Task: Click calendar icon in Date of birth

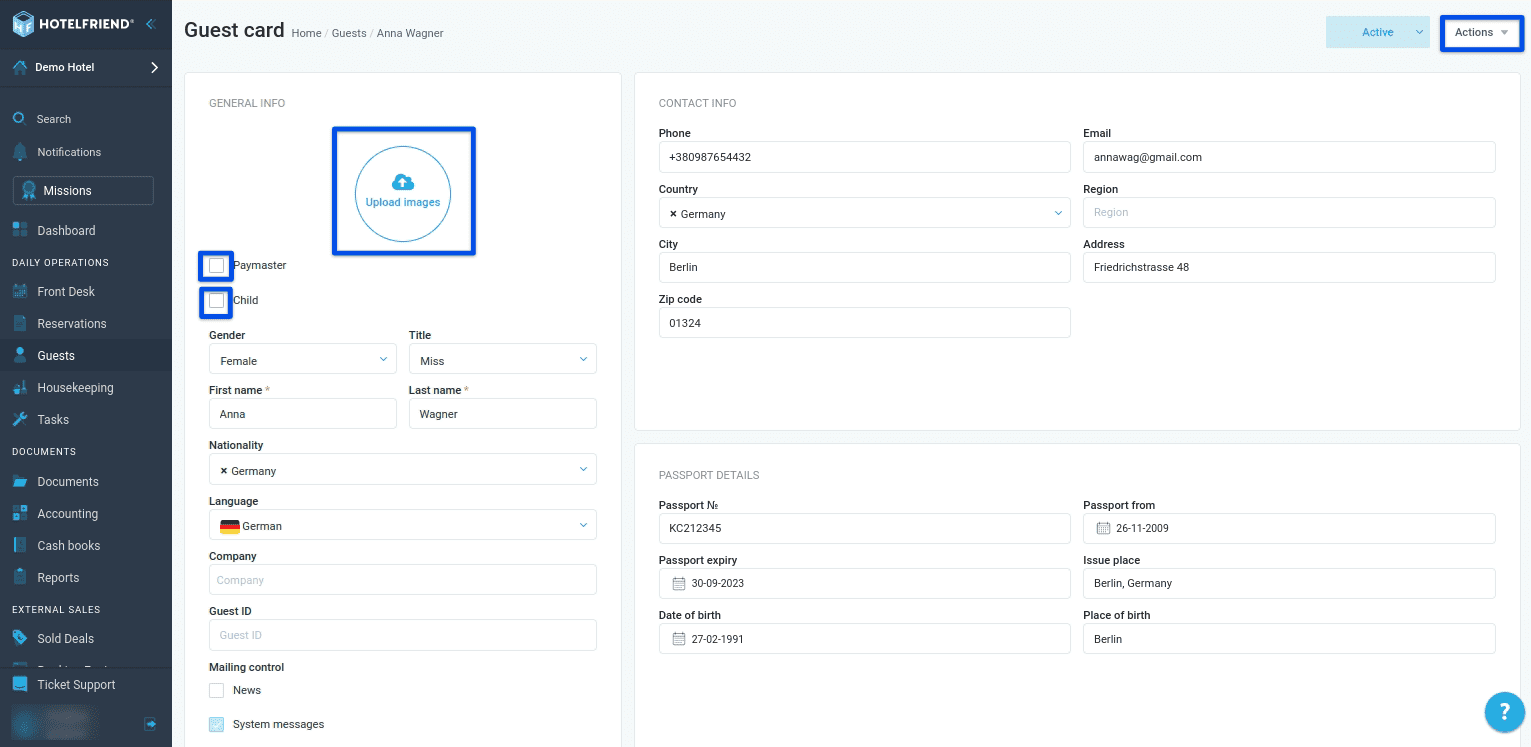Action: [679, 639]
